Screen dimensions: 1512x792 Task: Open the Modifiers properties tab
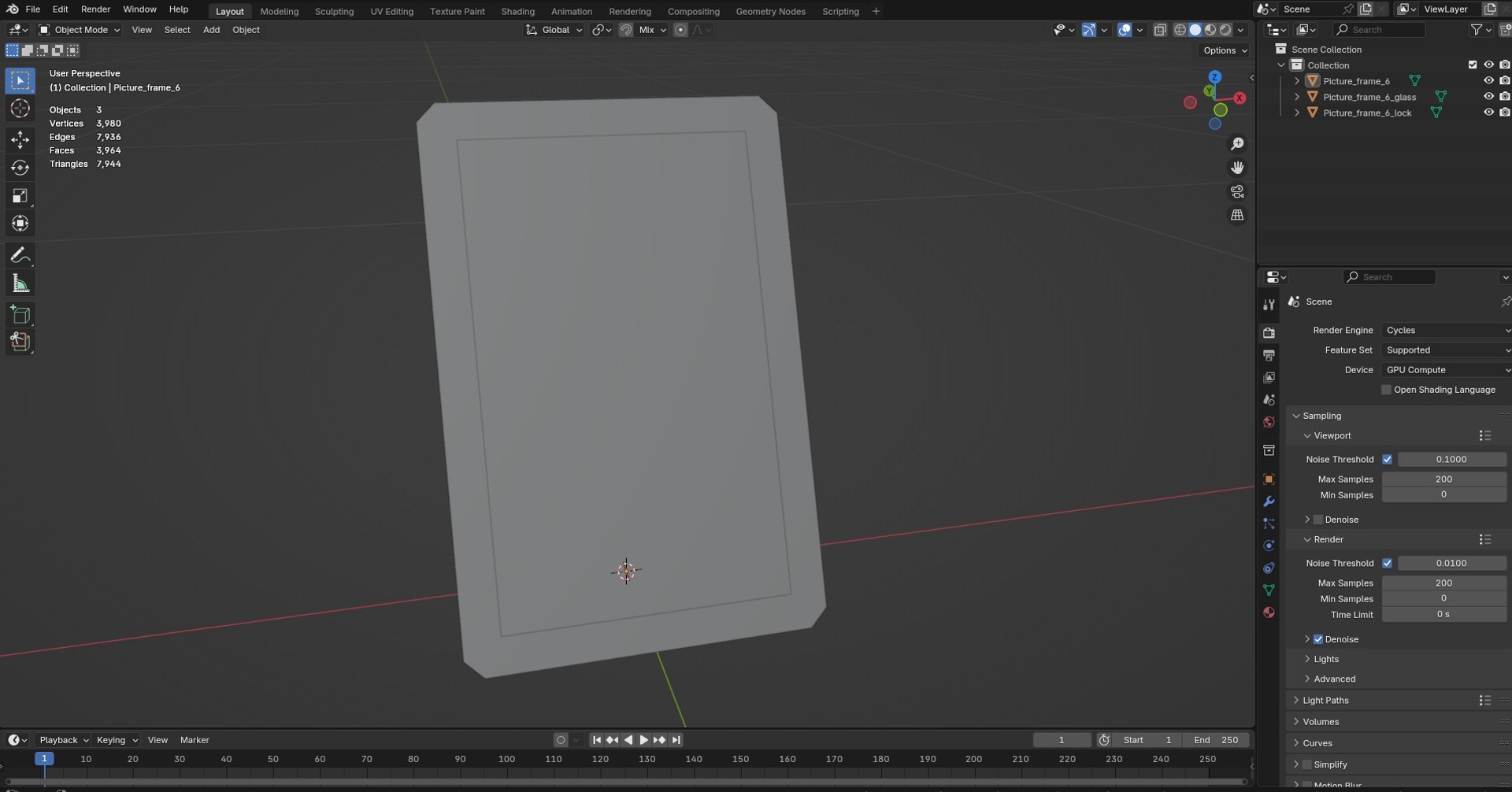(x=1269, y=501)
